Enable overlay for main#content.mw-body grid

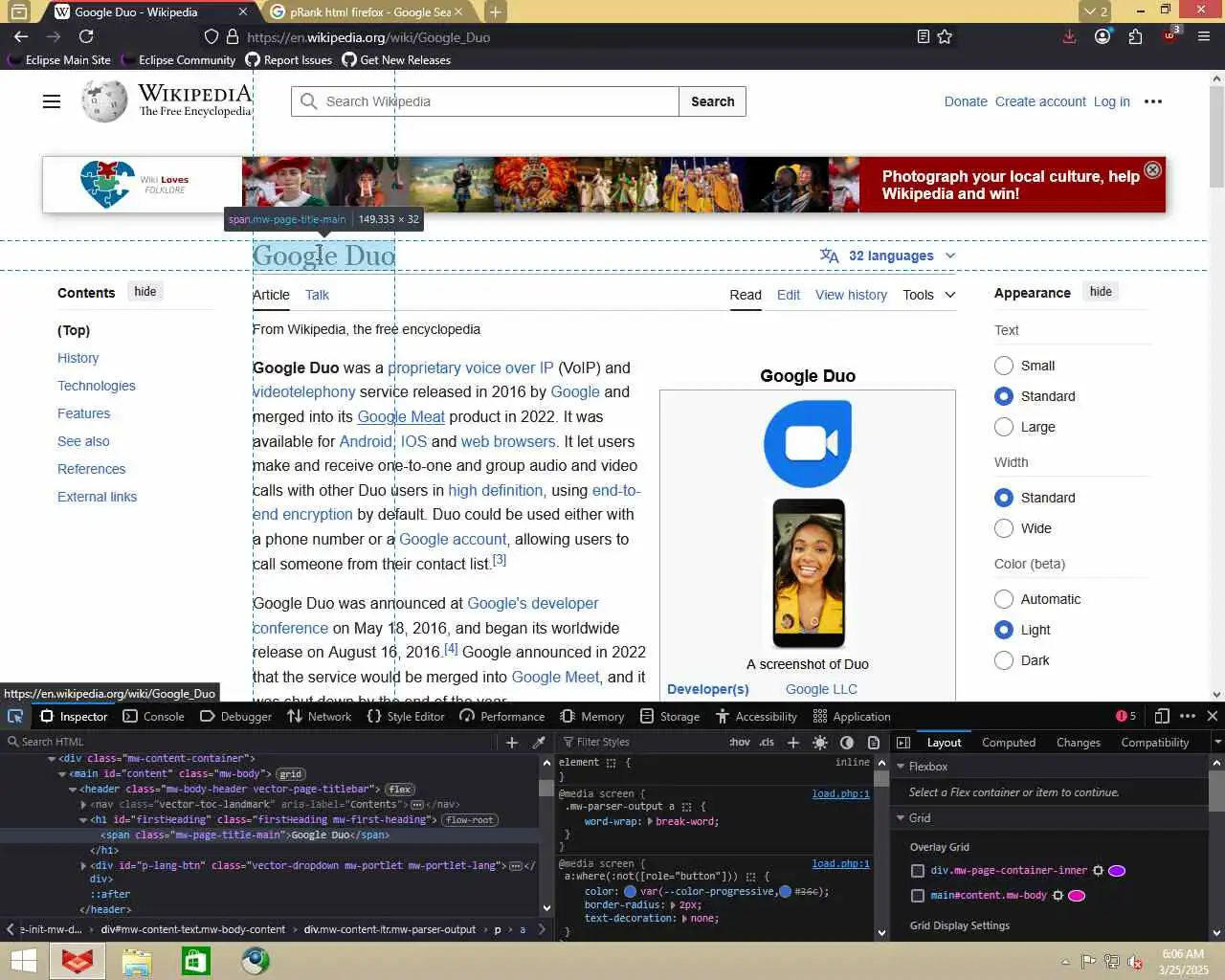click(918, 896)
